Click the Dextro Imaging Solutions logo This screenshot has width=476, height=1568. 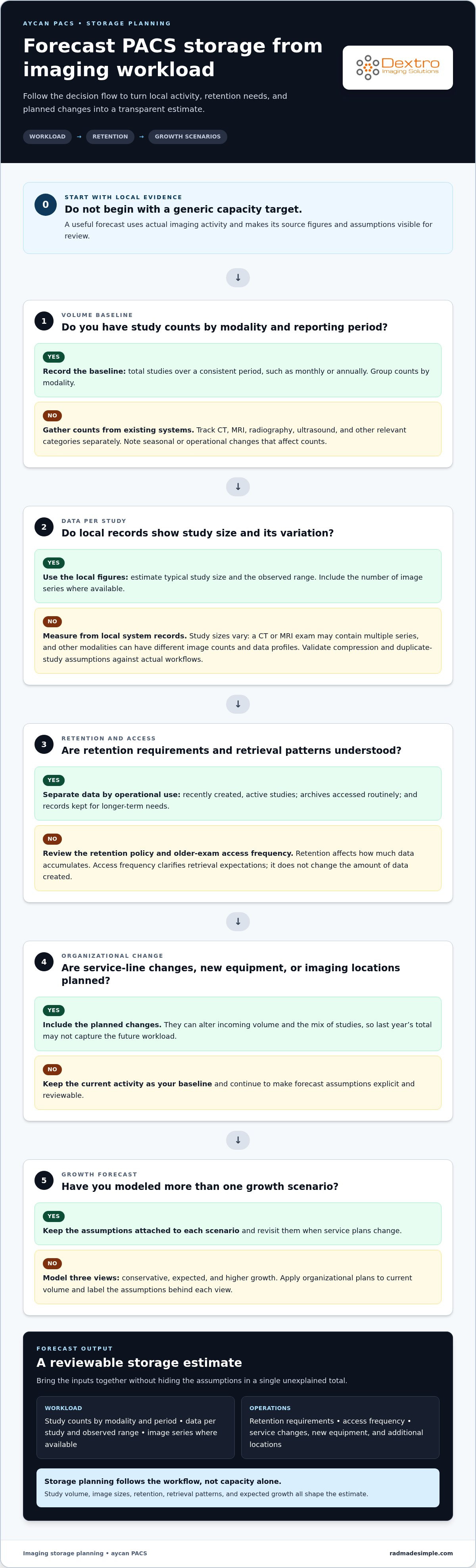pyautogui.click(x=397, y=67)
